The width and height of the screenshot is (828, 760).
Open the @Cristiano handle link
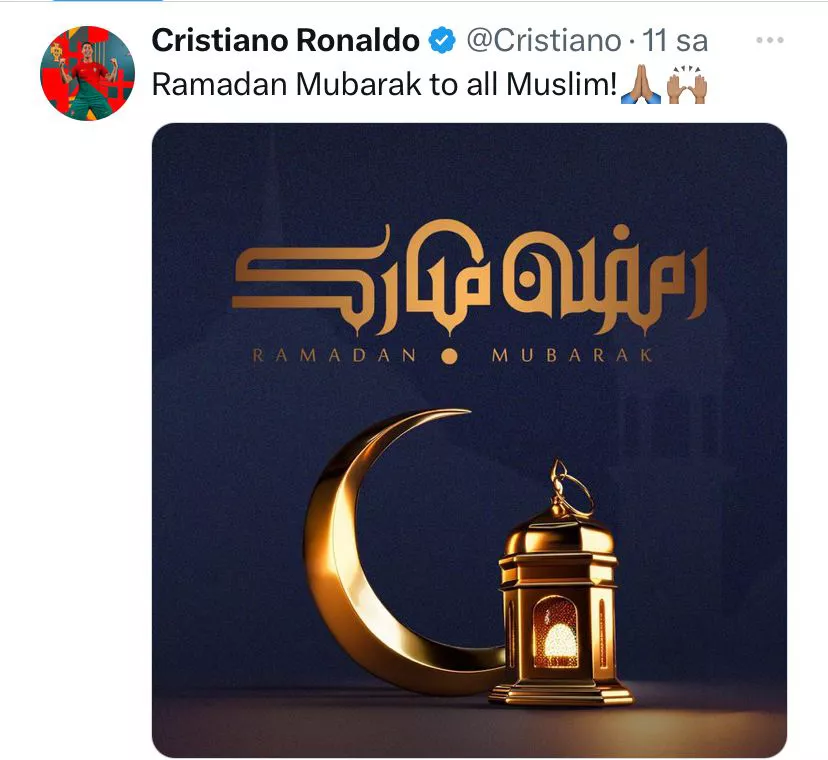[x=543, y=41]
